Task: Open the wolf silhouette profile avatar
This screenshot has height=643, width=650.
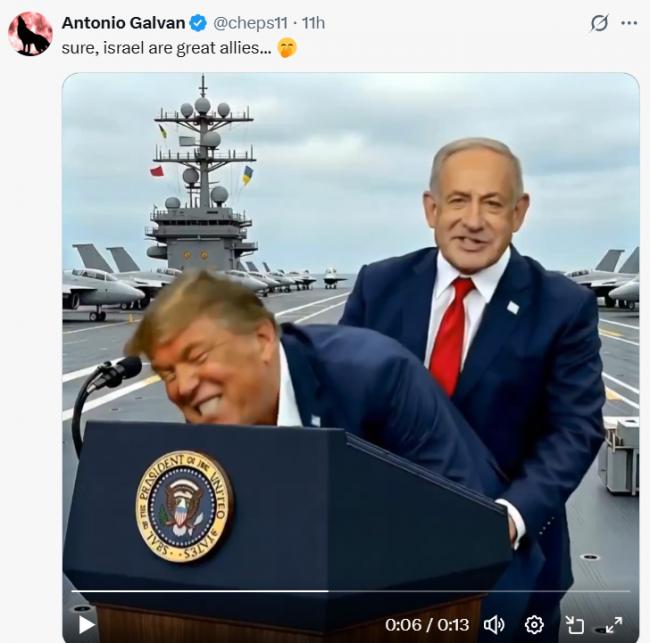Action: (30, 34)
